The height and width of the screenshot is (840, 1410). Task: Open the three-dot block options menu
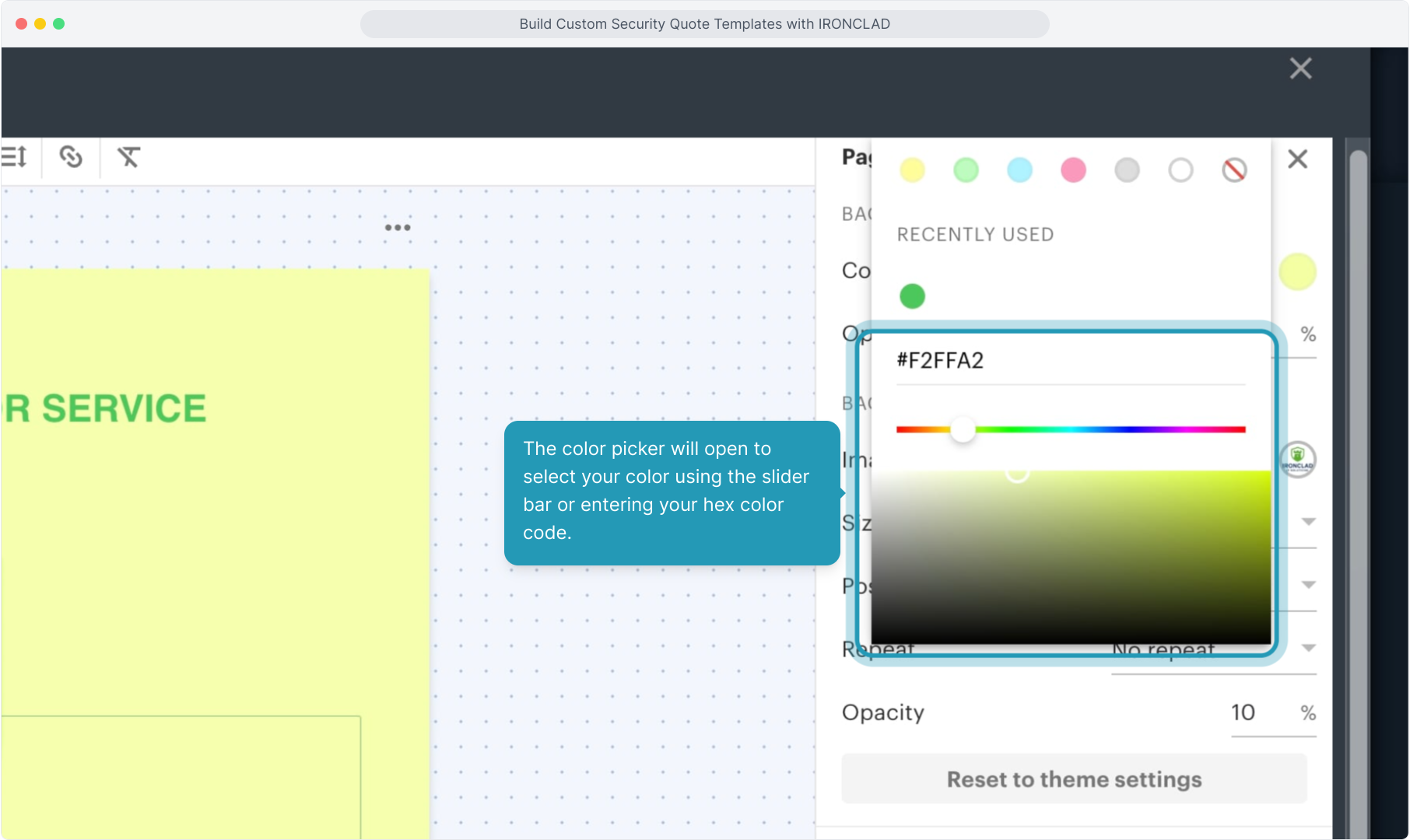point(398,228)
